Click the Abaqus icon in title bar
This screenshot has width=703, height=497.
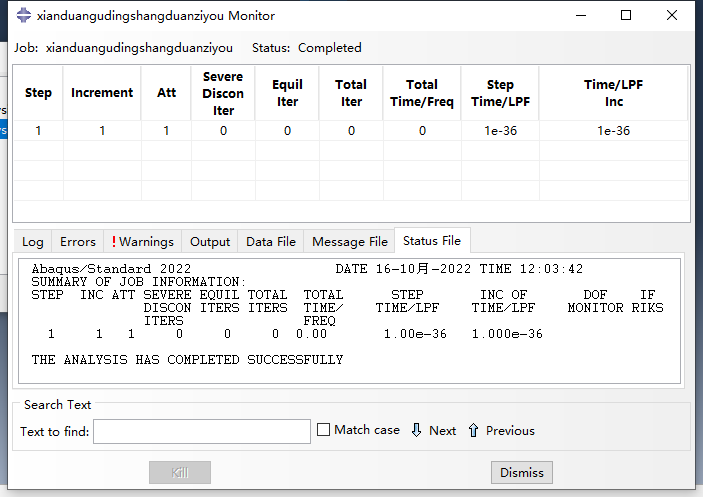click(x=22, y=15)
